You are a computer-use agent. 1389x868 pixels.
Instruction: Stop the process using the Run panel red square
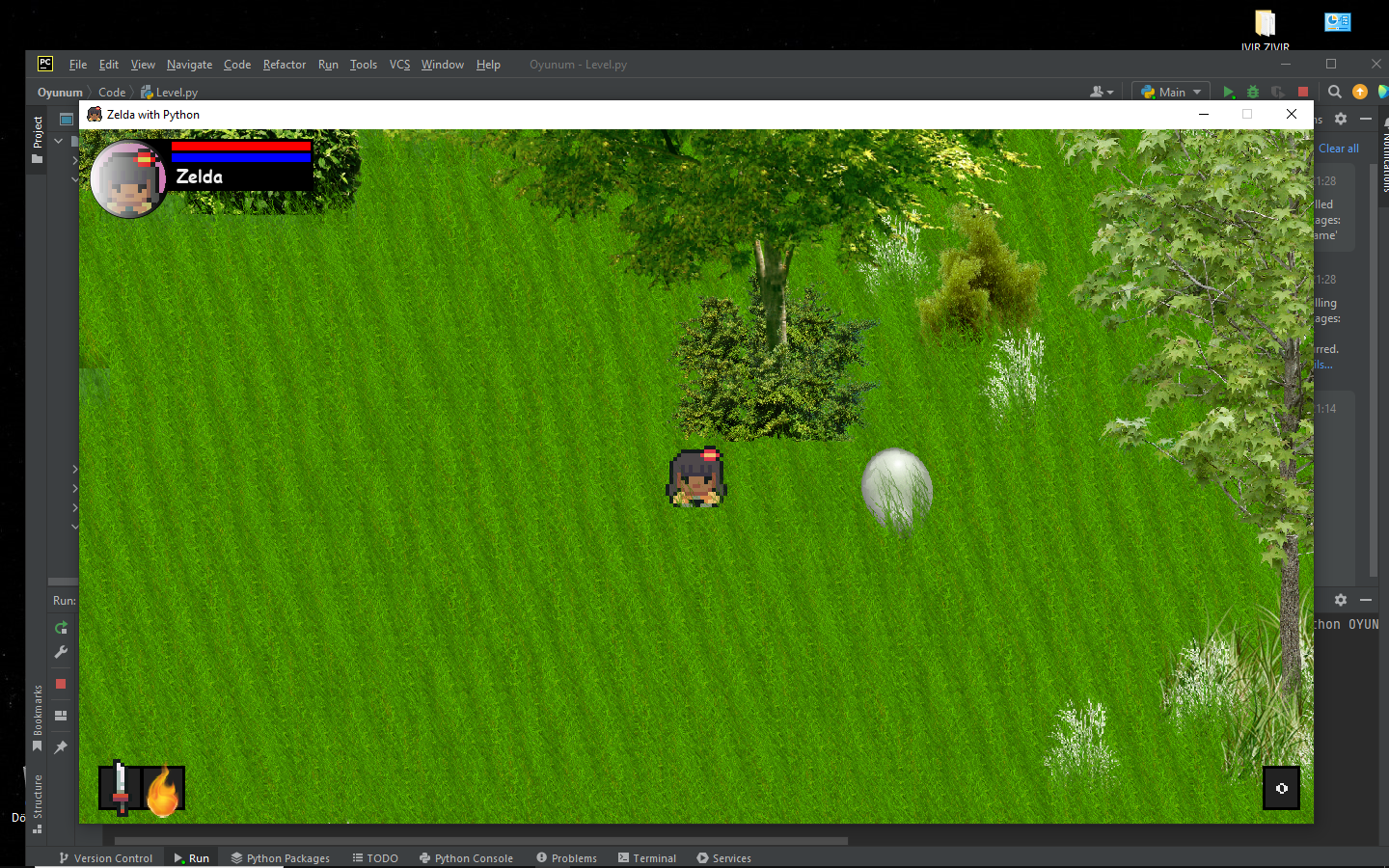(x=61, y=684)
